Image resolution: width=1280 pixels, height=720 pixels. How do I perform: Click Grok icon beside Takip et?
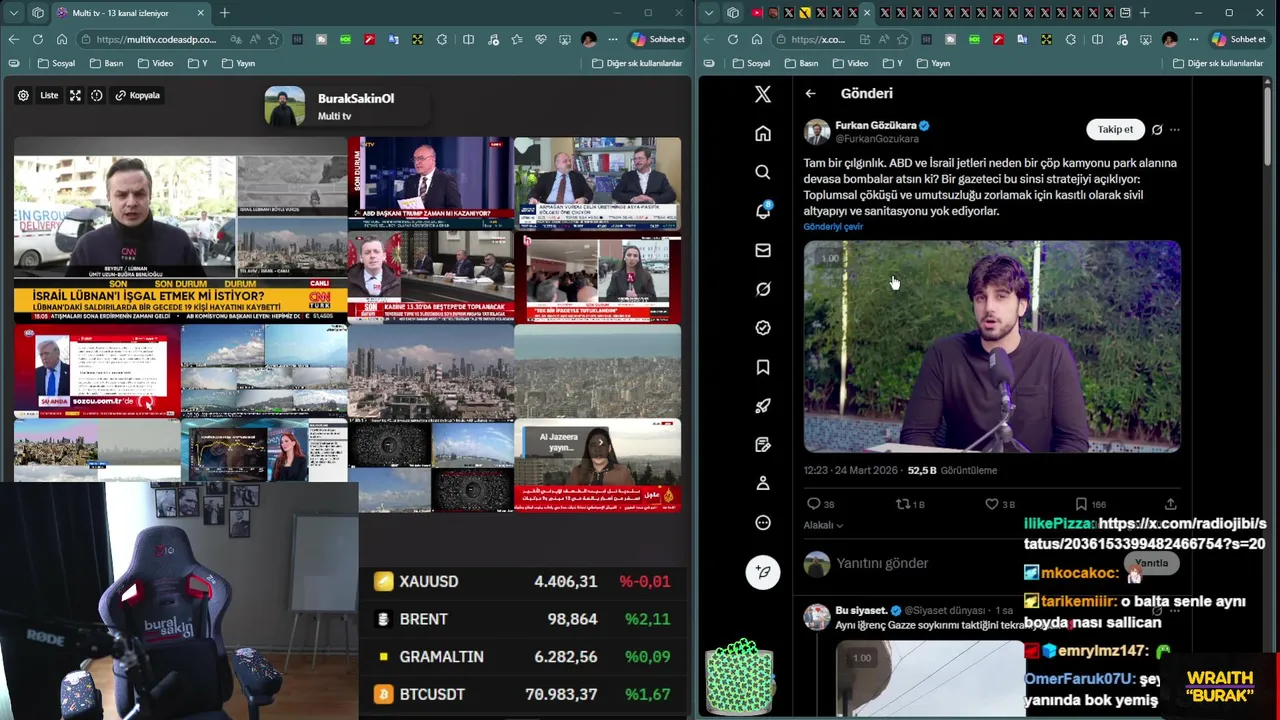point(1157,130)
